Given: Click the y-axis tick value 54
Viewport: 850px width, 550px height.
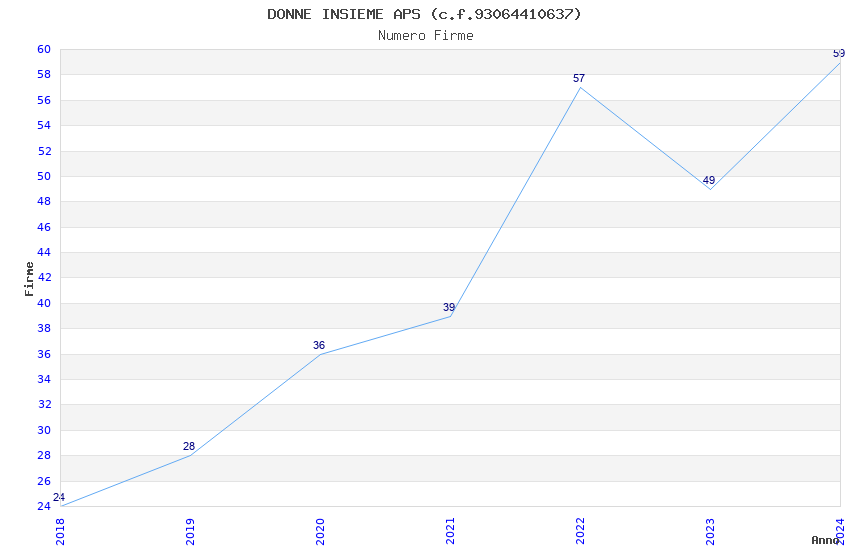Looking at the screenshot, I should (x=44, y=125).
